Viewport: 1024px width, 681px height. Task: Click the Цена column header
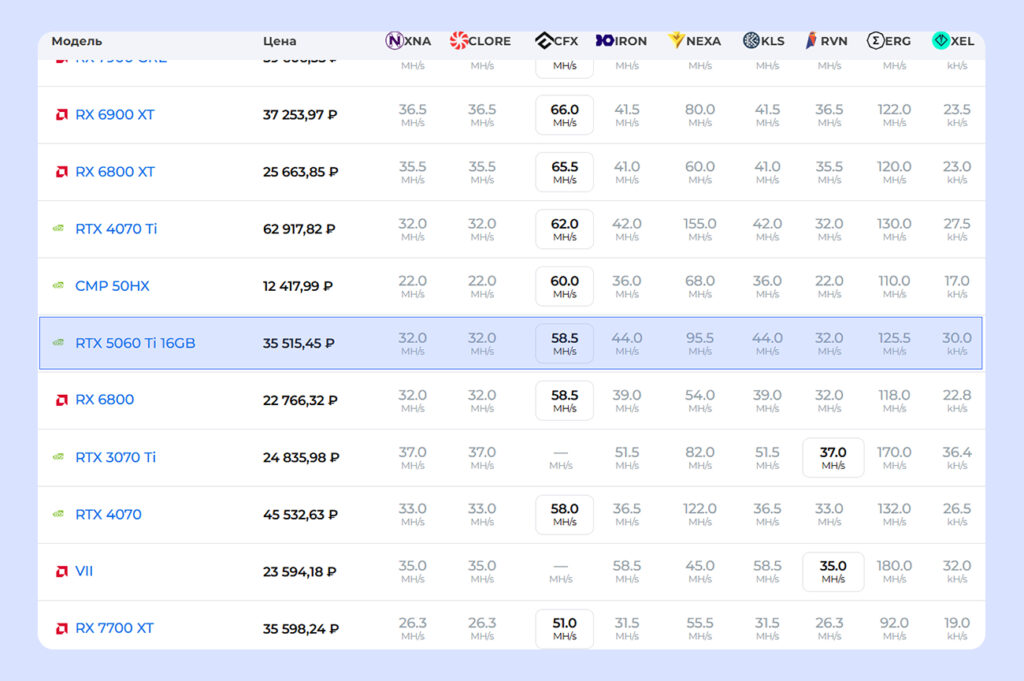tap(280, 41)
